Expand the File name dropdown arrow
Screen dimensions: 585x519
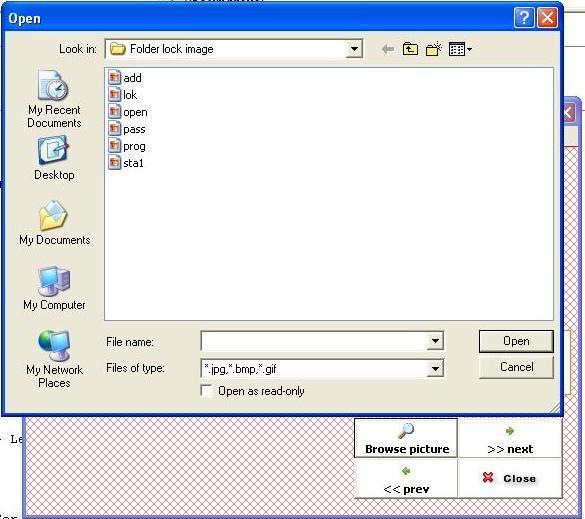pos(435,341)
